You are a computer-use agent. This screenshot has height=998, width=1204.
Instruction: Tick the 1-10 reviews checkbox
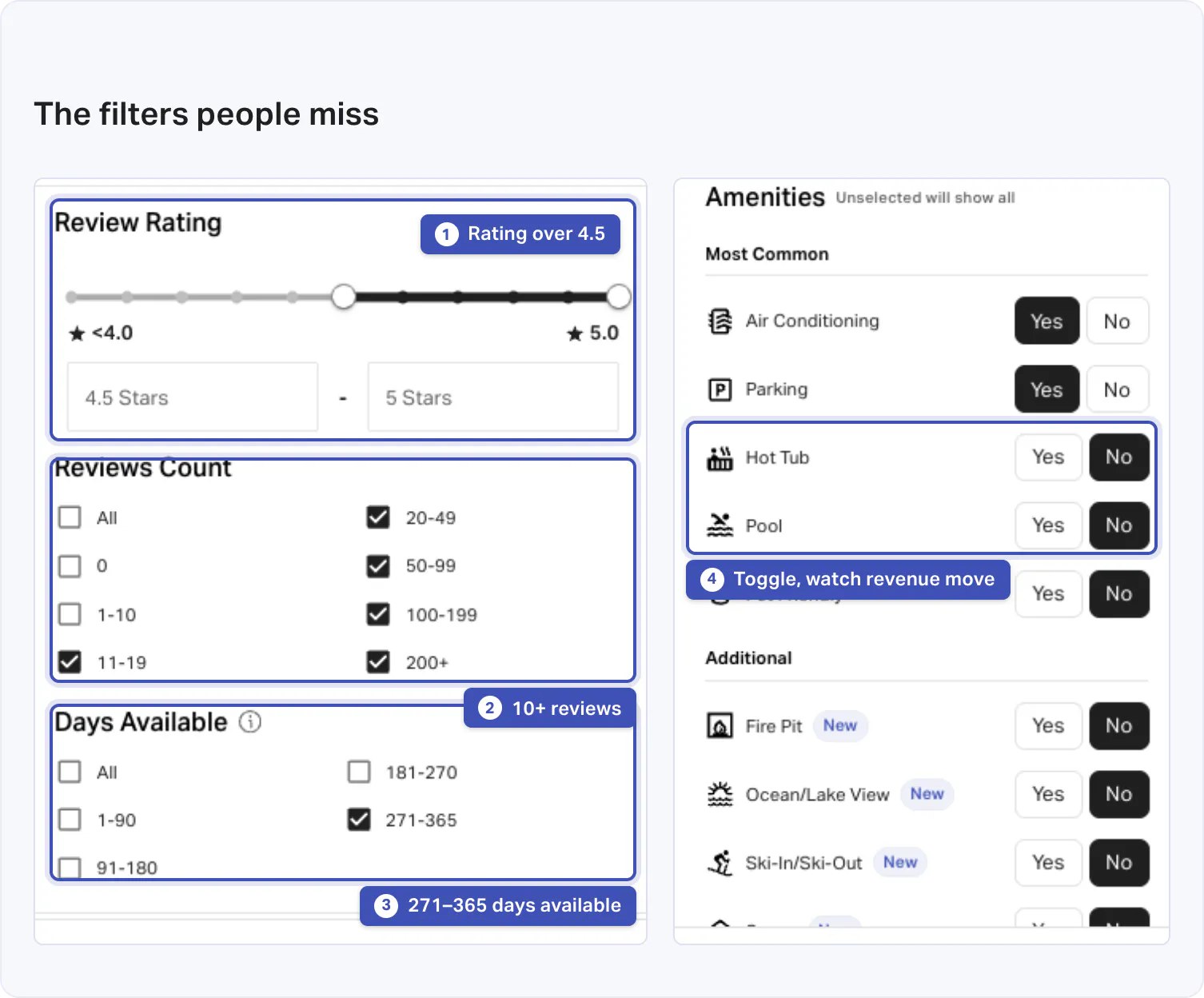[70, 614]
